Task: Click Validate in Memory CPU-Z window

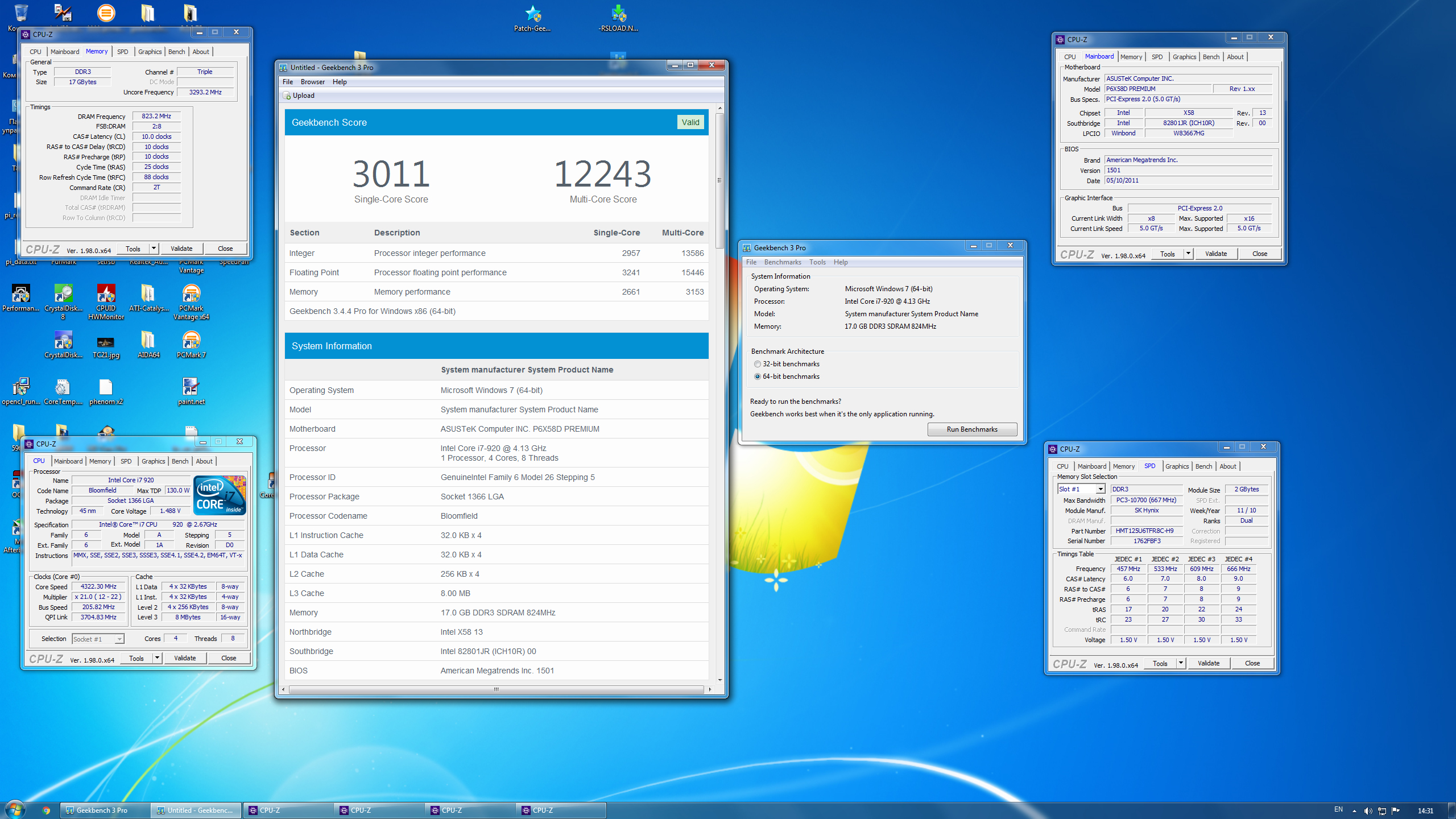Action: [x=181, y=249]
